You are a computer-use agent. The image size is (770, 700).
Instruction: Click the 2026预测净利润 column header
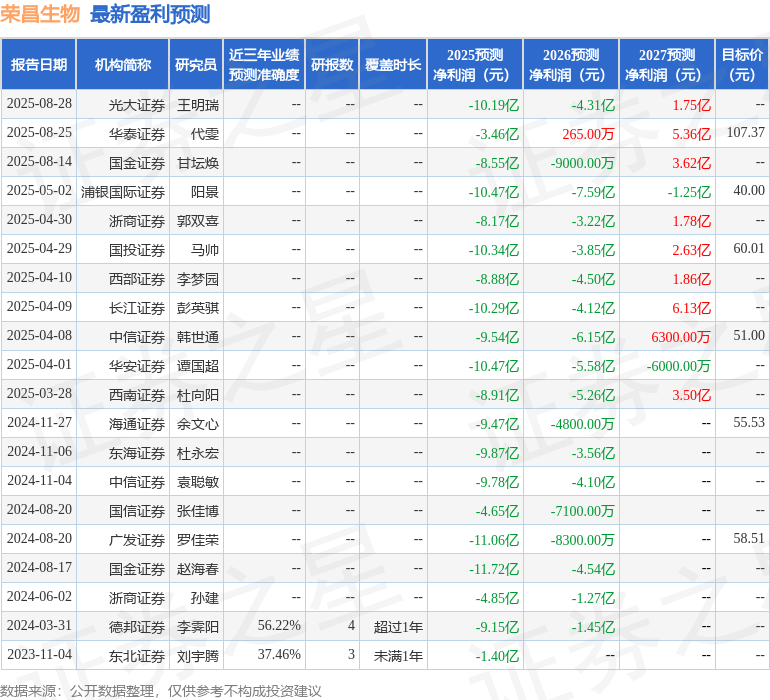(x=571, y=65)
